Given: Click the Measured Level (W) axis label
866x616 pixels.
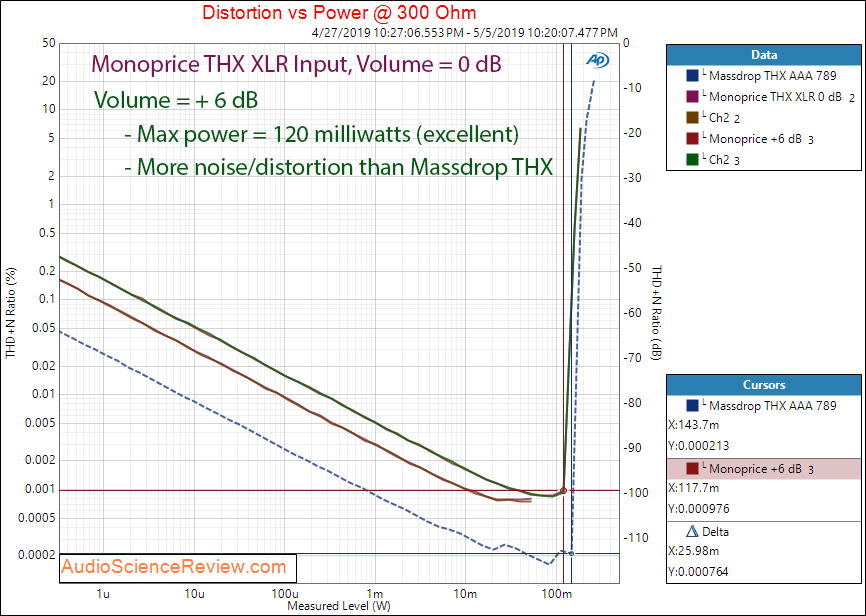Looking at the screenshot, I should [x=339, y=606].
